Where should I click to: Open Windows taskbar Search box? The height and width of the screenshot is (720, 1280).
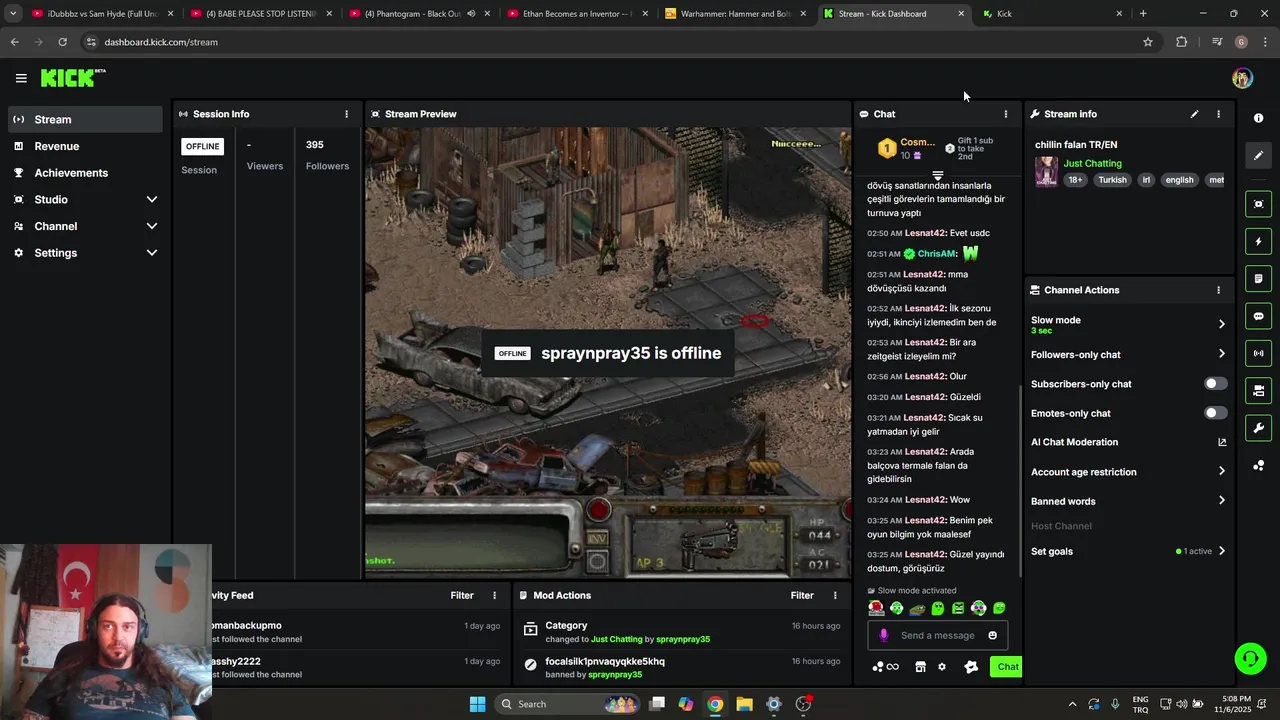pos(568,704)
